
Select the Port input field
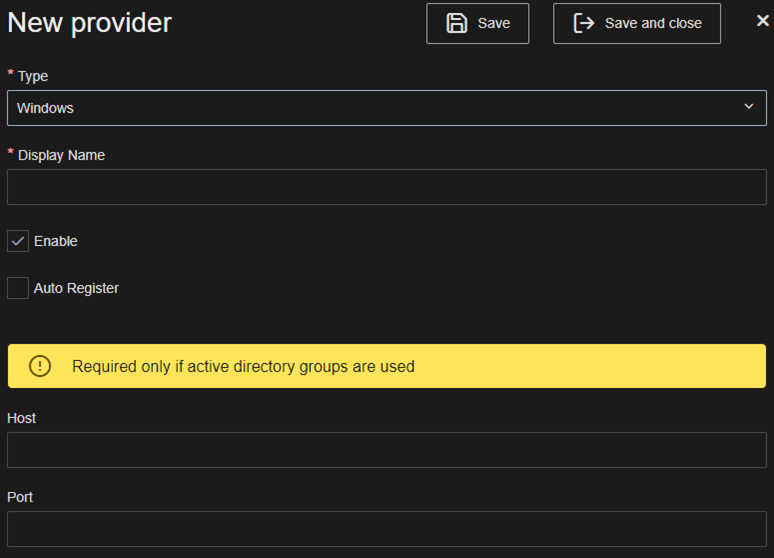(386, 529)
